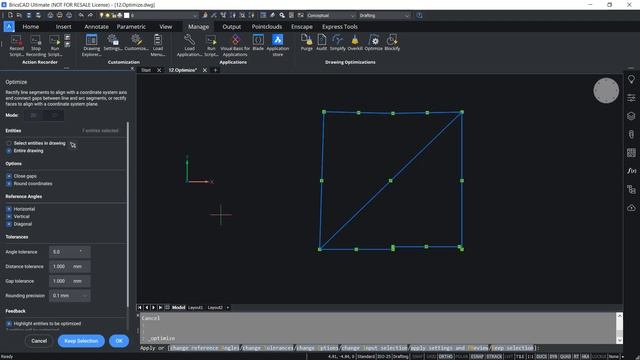This screenshot has width=640, height=360.
Task: Open Visual Basic for Applications
Action: click(235, 45)
